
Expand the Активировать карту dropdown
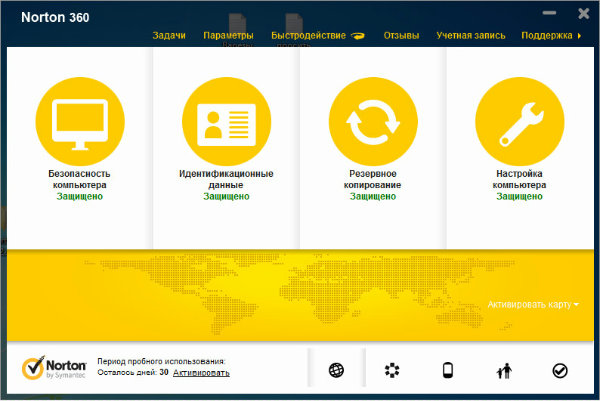[x=534, y=303]
